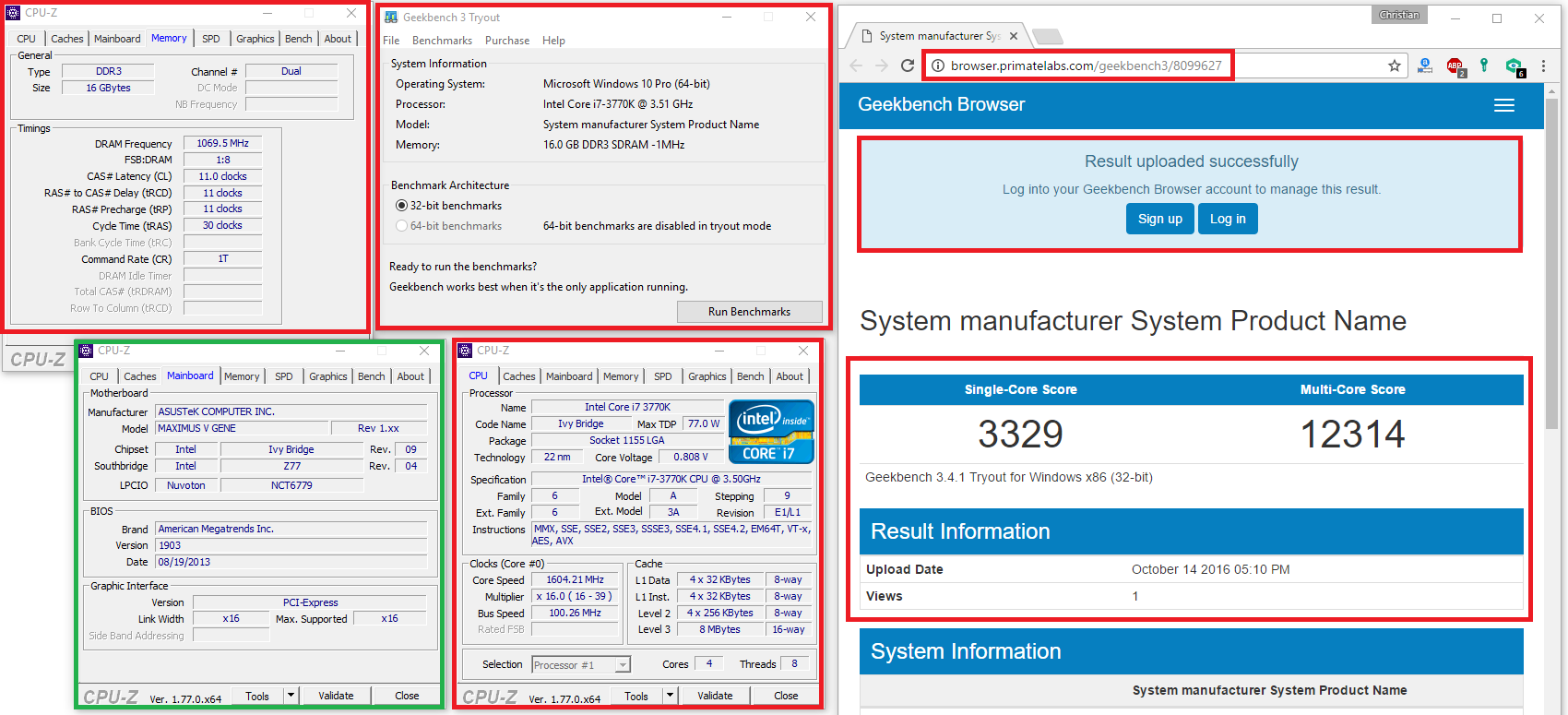Click the Intel Core i7 logo
This screenshot has height=715, width=1568.
[x=771, y=431]
